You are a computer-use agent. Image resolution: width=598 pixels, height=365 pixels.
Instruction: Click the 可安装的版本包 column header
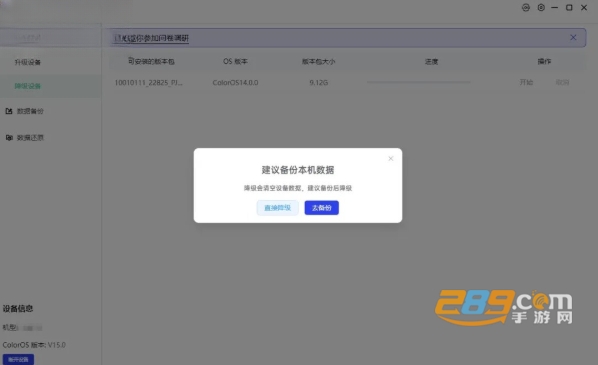tap(151, 61)
